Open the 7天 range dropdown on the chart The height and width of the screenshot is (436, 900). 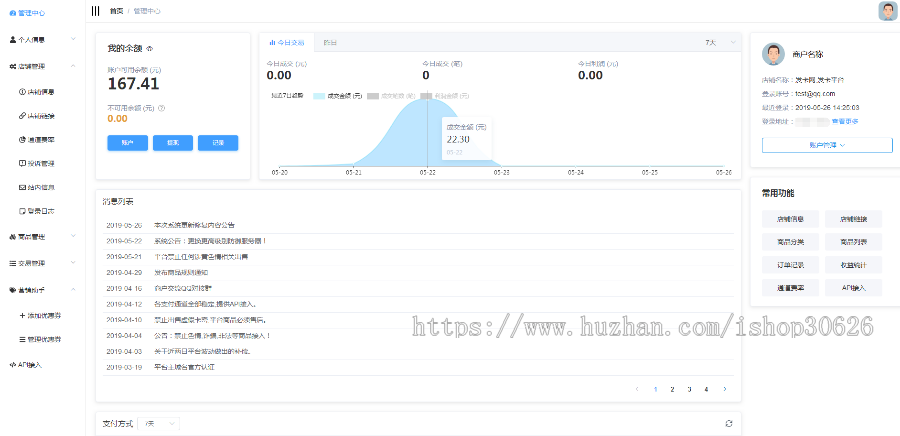click(x=719, y=43)
